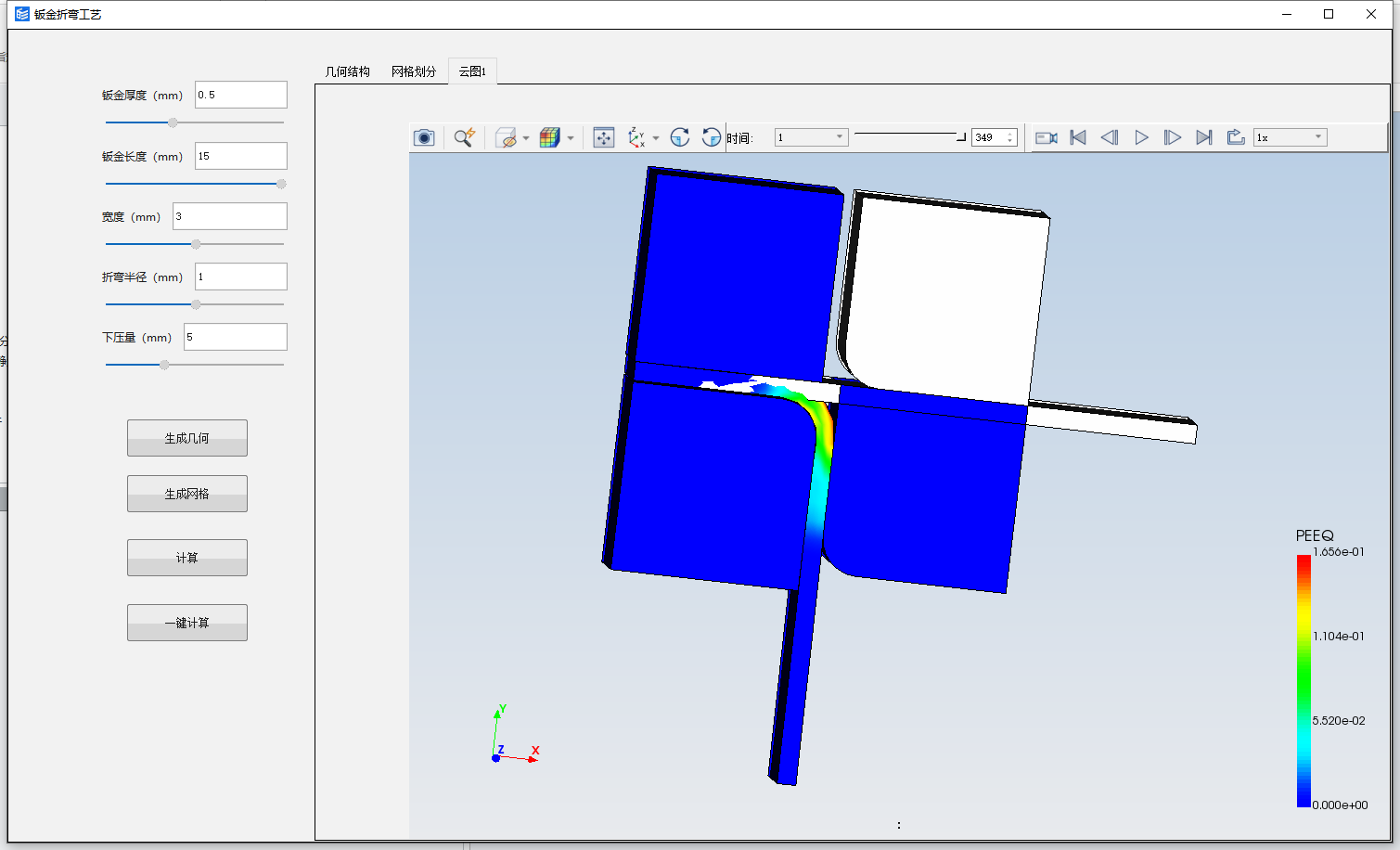
Task: Open the axis orientation dropdown arrow
Action: pyautogui.click(x=656, y=138)
